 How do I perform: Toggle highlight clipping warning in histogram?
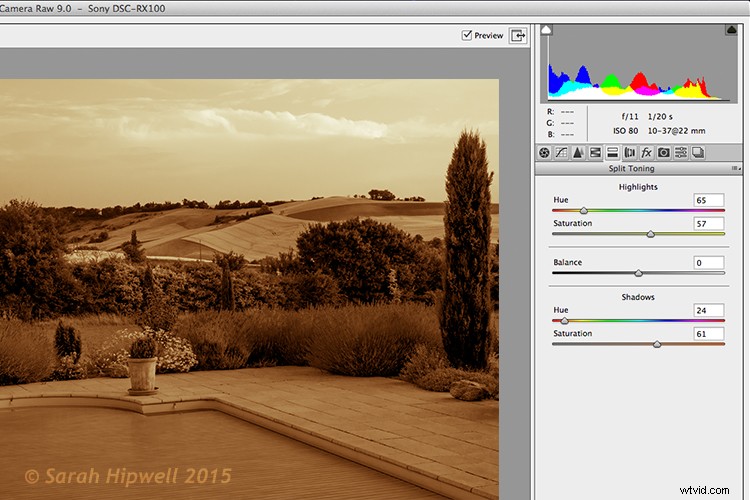click(731, 30)
